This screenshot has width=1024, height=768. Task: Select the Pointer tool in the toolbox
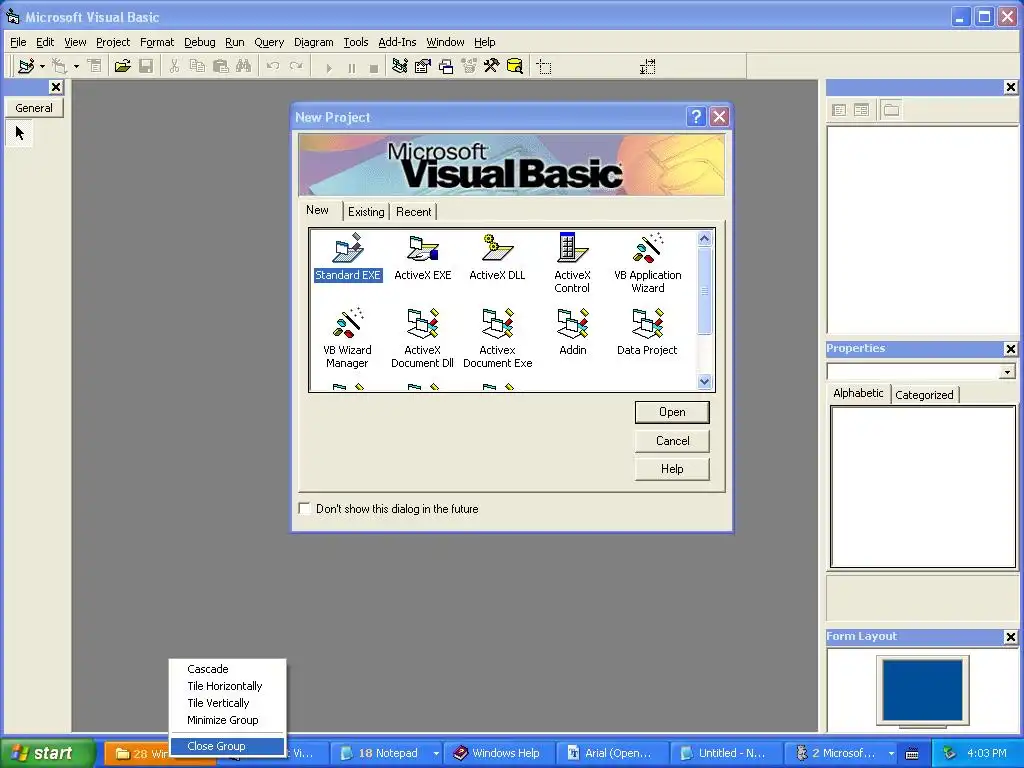point(20,133)
